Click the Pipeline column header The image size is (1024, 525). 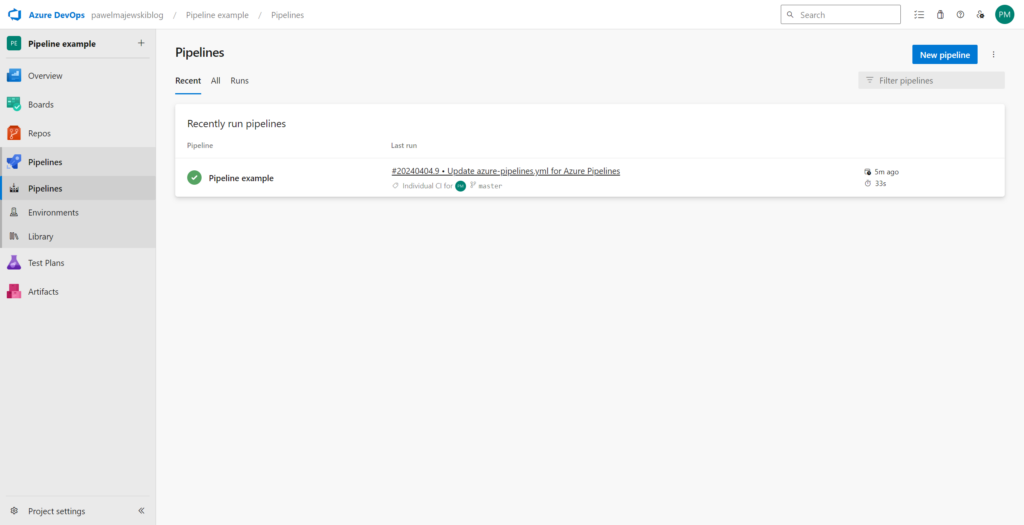200,146
